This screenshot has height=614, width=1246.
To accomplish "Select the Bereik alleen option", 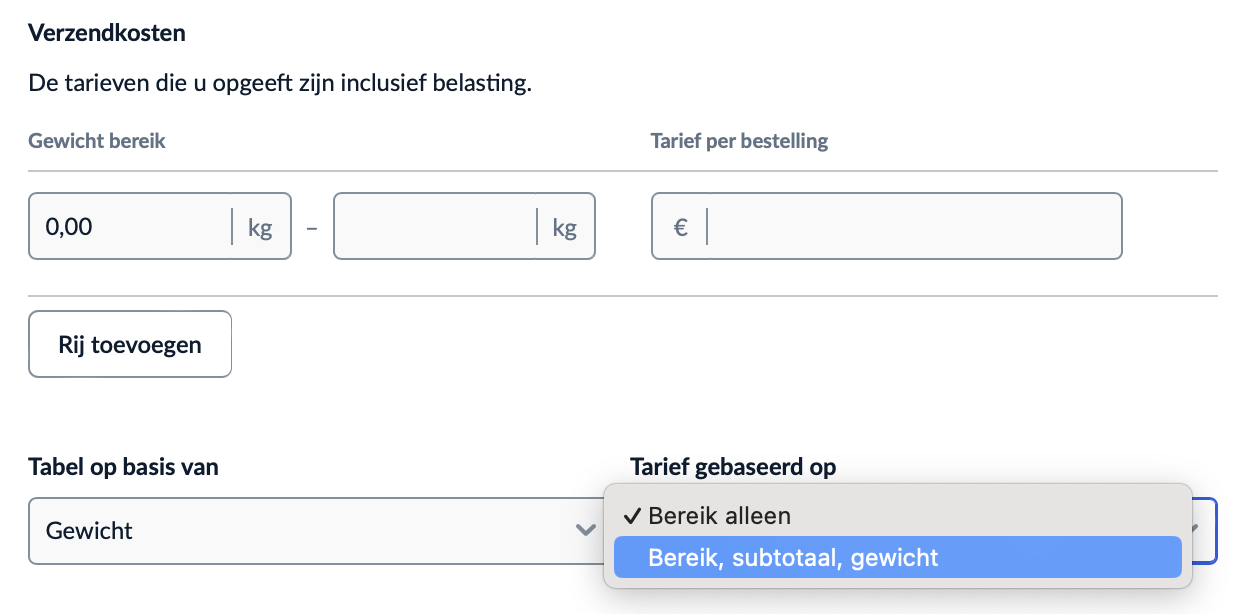I will tap(719, 516).
